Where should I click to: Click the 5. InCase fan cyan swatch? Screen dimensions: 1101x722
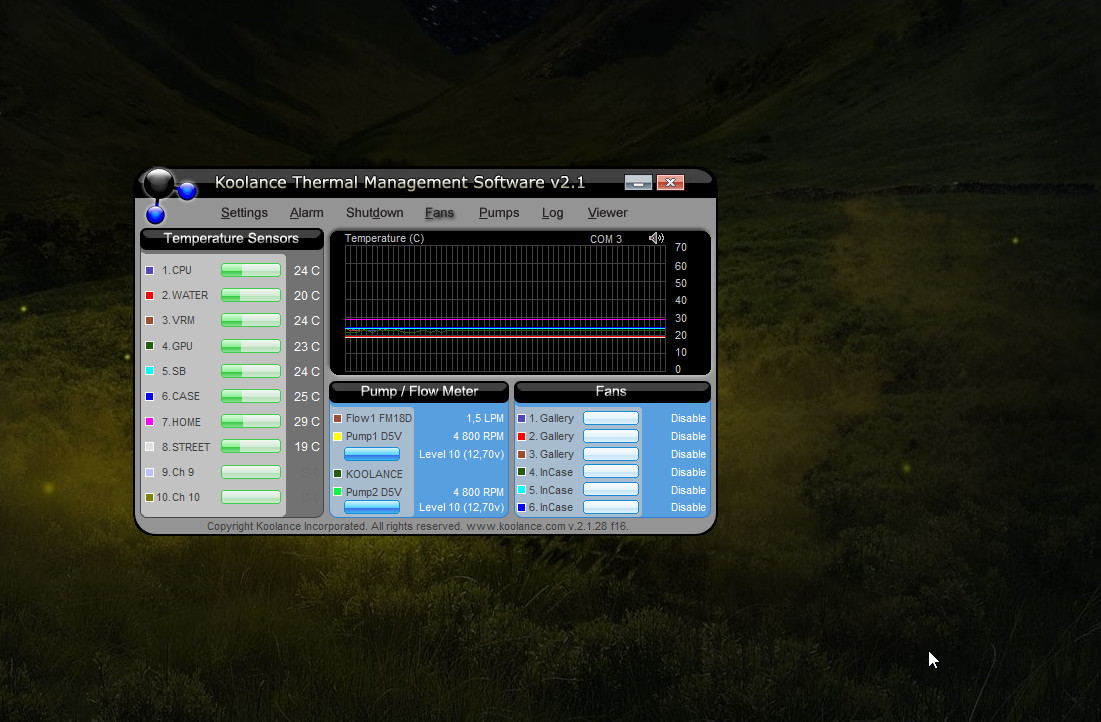coord(522,490)
